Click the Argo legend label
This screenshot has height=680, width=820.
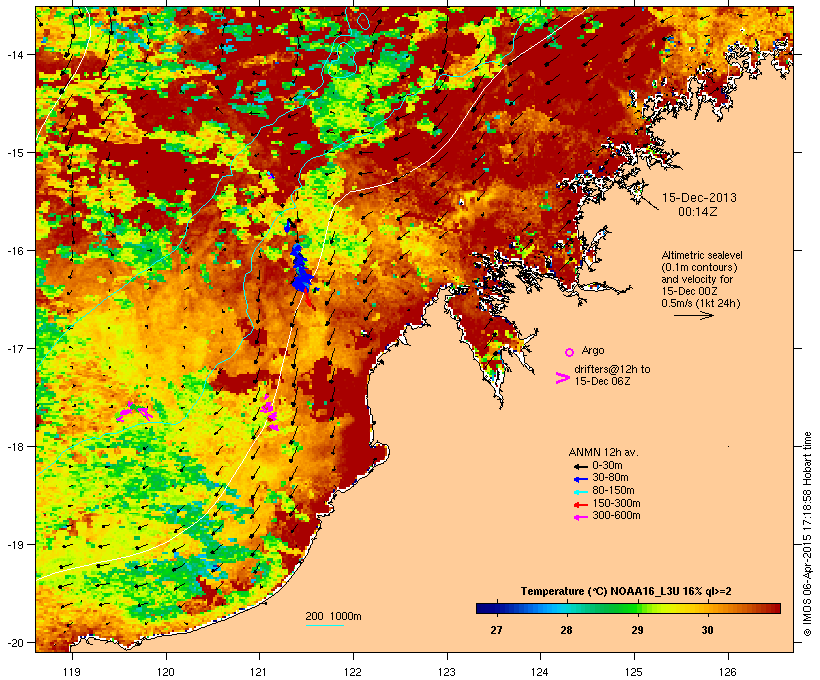[593, 350]
